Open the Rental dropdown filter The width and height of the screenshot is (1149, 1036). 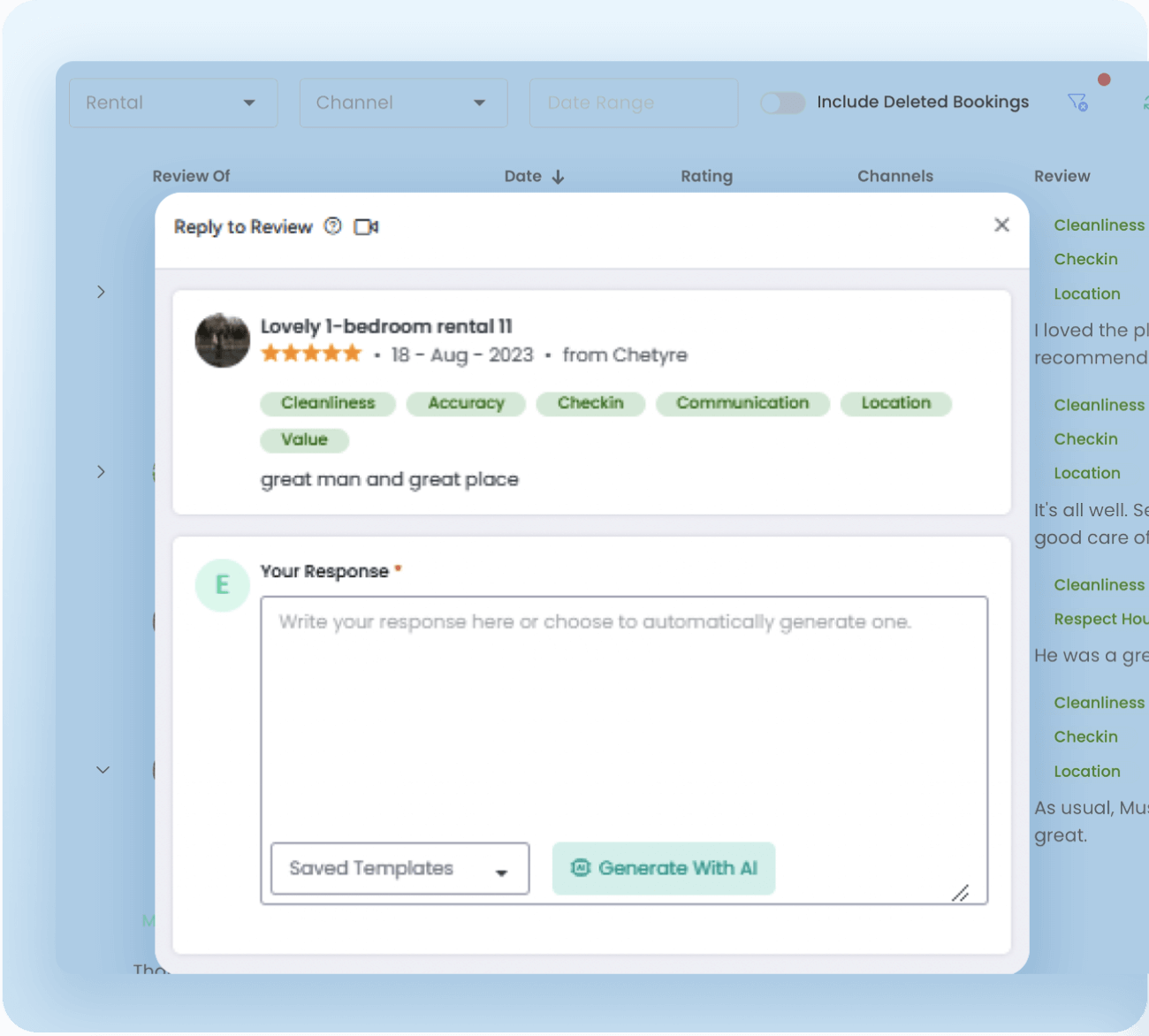tap(173, 103)
